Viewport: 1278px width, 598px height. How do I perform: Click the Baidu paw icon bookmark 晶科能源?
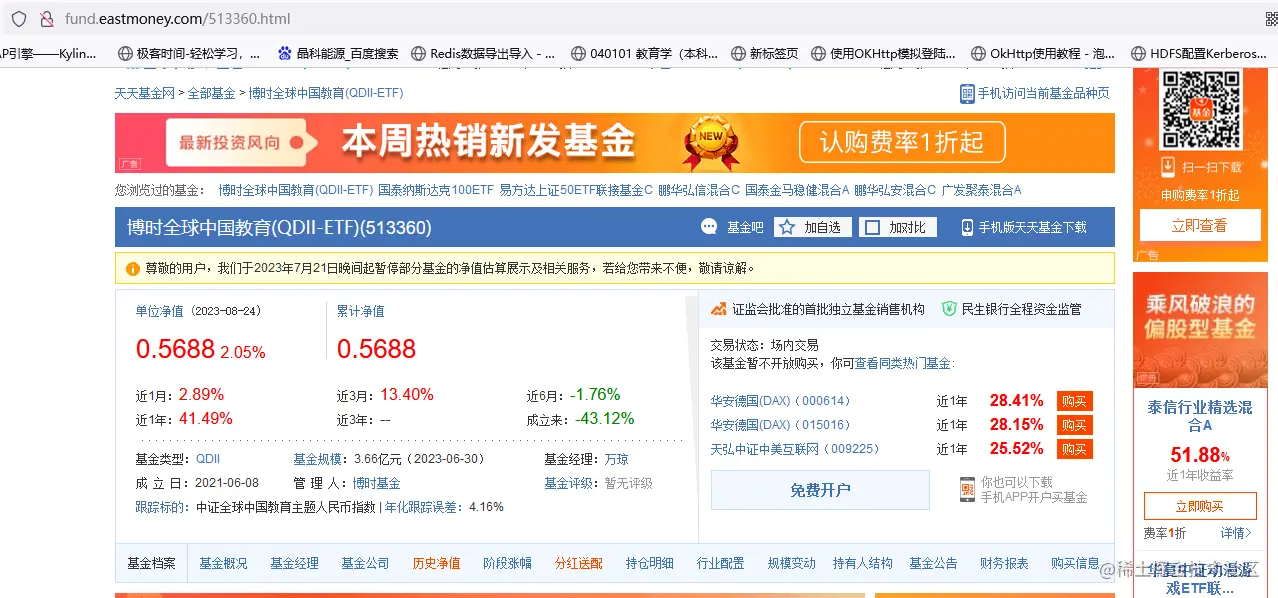(285, 54)
